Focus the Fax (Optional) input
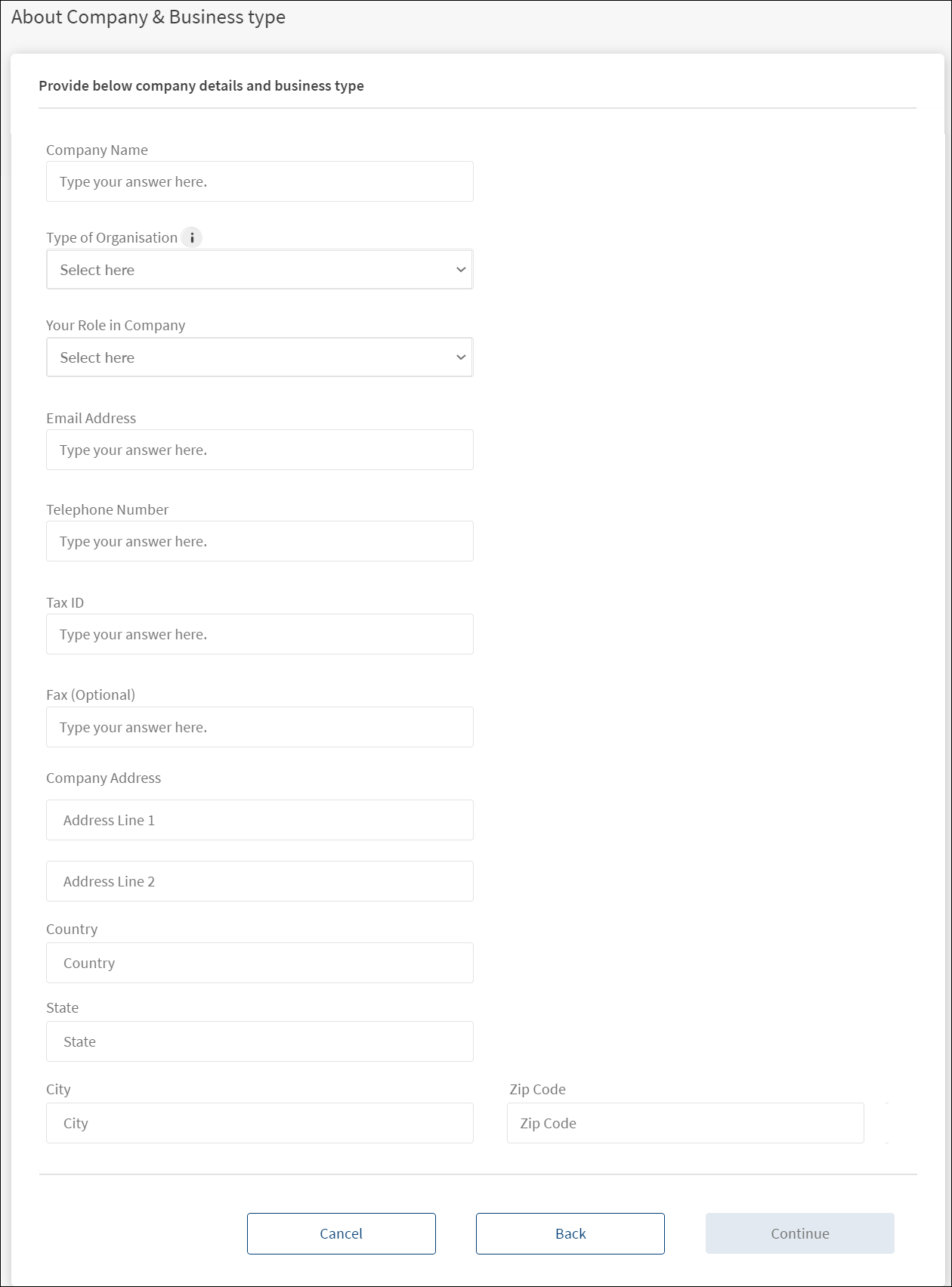This screenshot has height=1287, width=952. [259, 727]
